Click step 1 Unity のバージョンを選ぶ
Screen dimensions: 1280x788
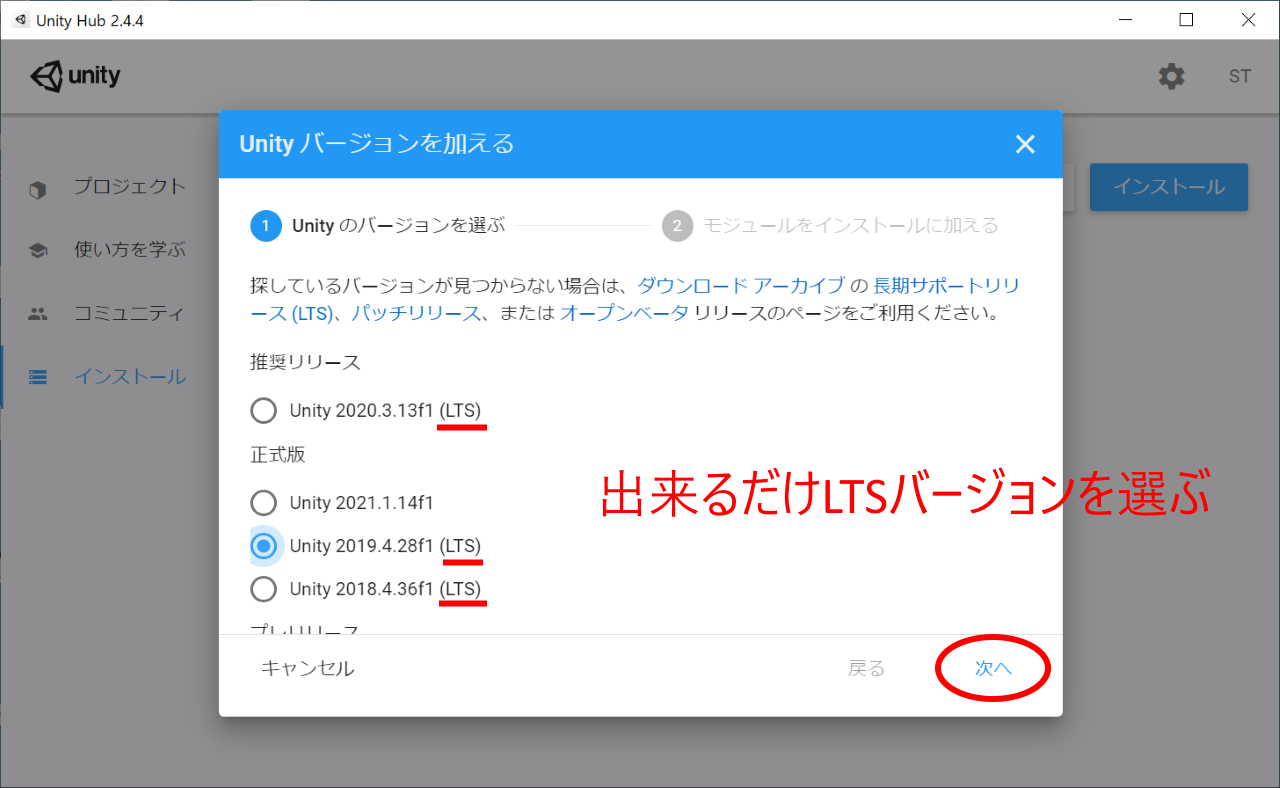(x=378, y=225)
